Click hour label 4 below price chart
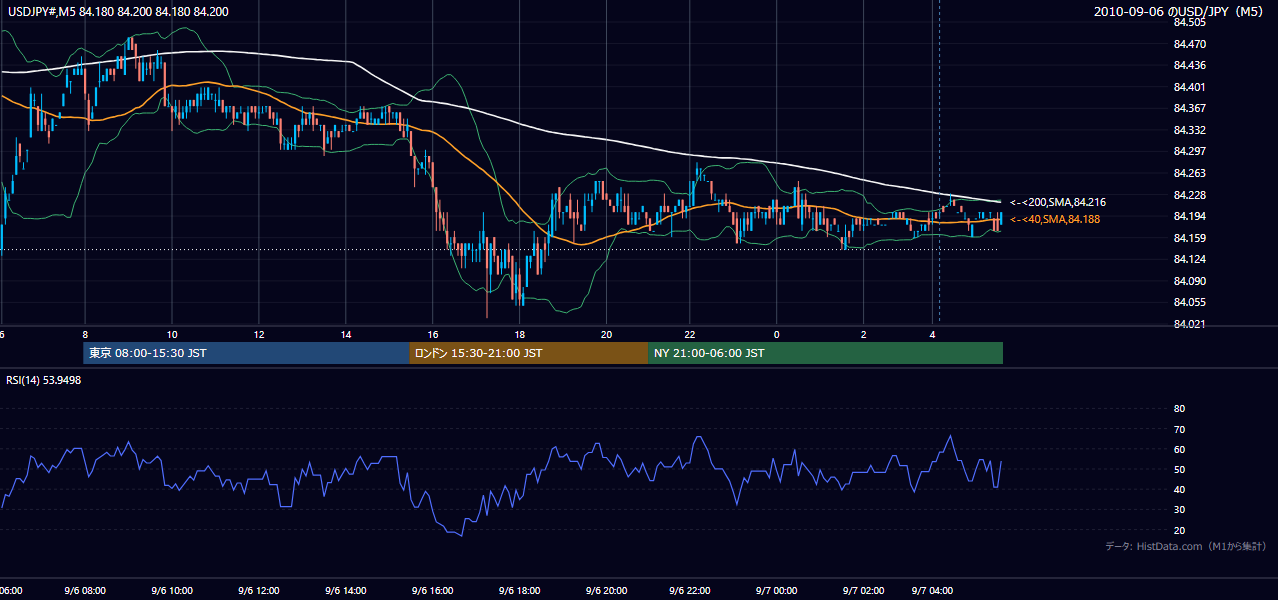1278x600 pixels. [x=933, y=334]
